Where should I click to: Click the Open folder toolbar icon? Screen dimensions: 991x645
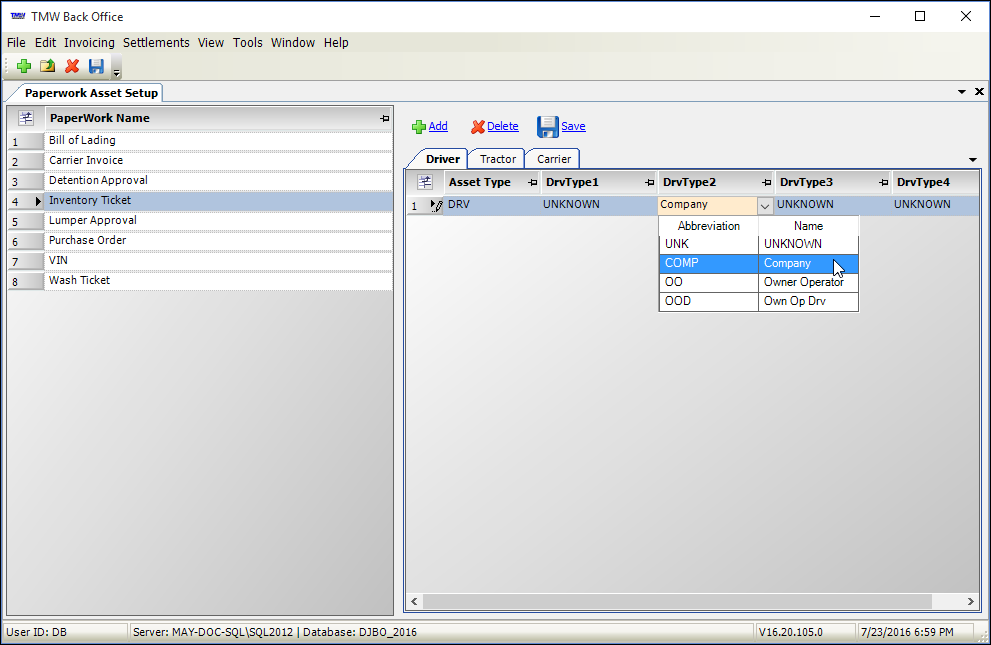pyautogui.click(x=47, y=66)
